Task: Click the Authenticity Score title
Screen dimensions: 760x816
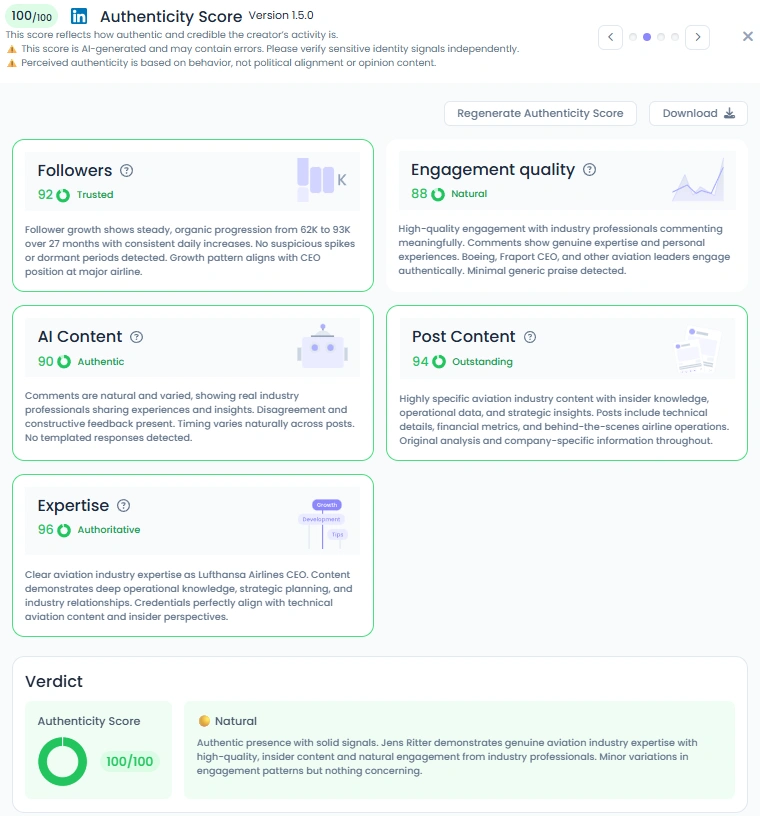Action: click(x=171, y=17)
